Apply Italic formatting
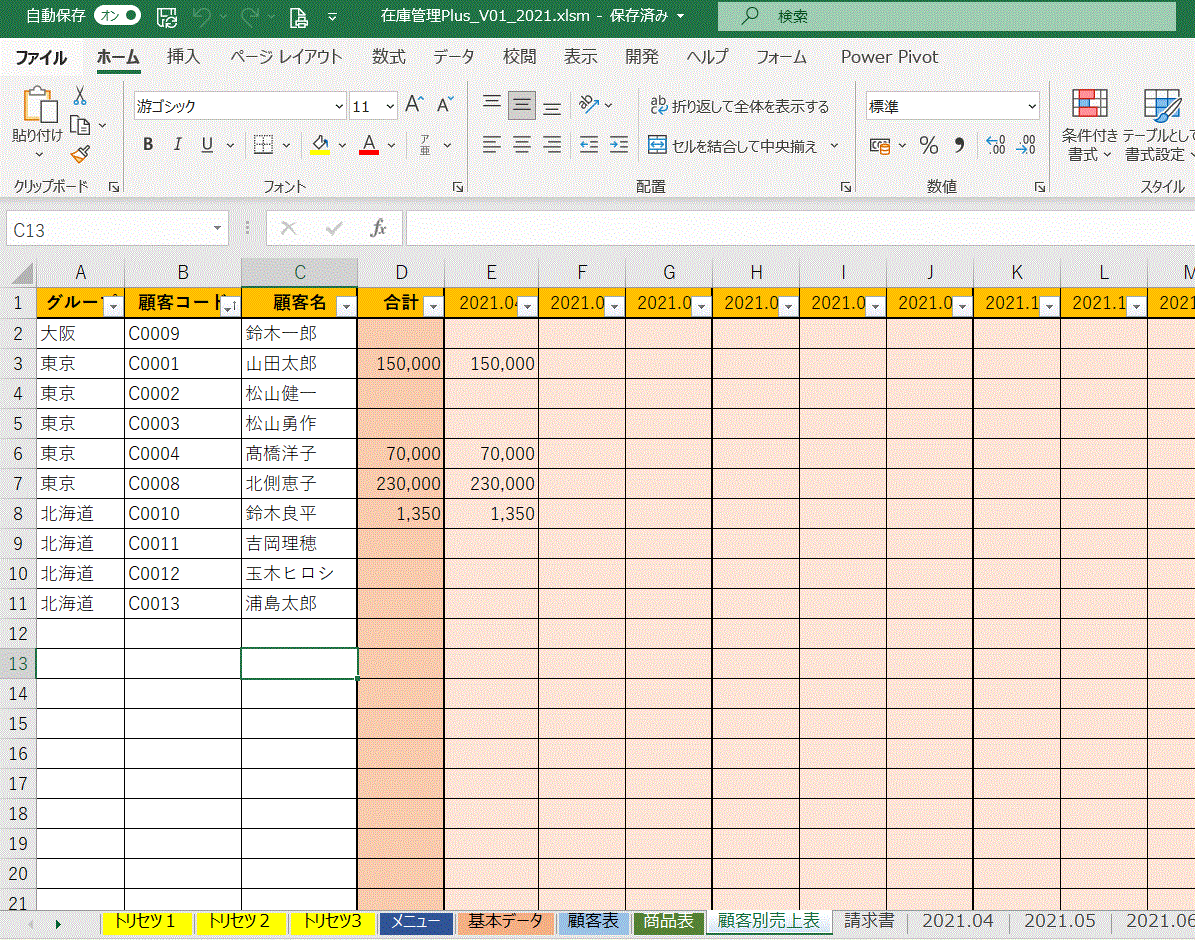 click(178, 144)
